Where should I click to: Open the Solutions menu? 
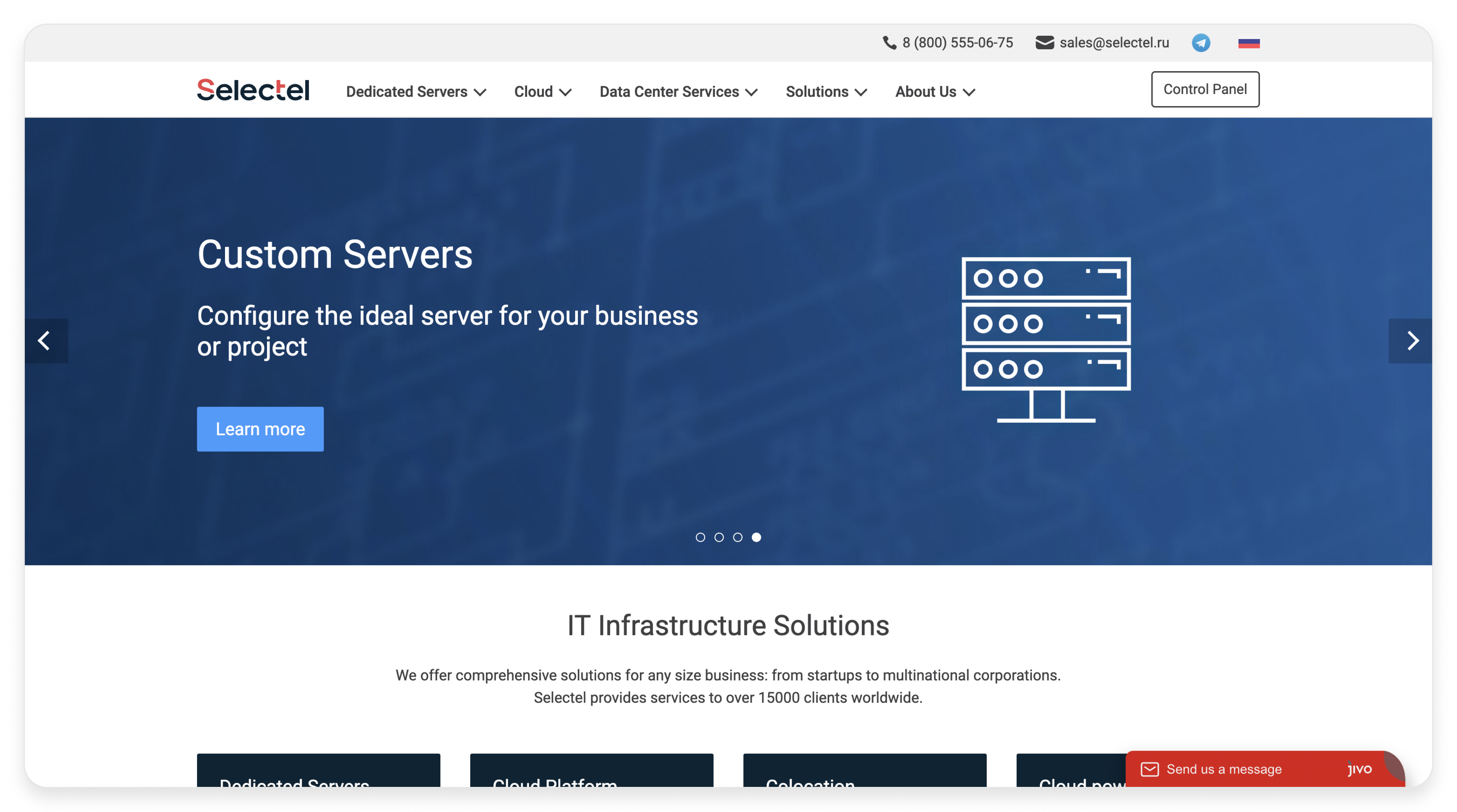826,92
